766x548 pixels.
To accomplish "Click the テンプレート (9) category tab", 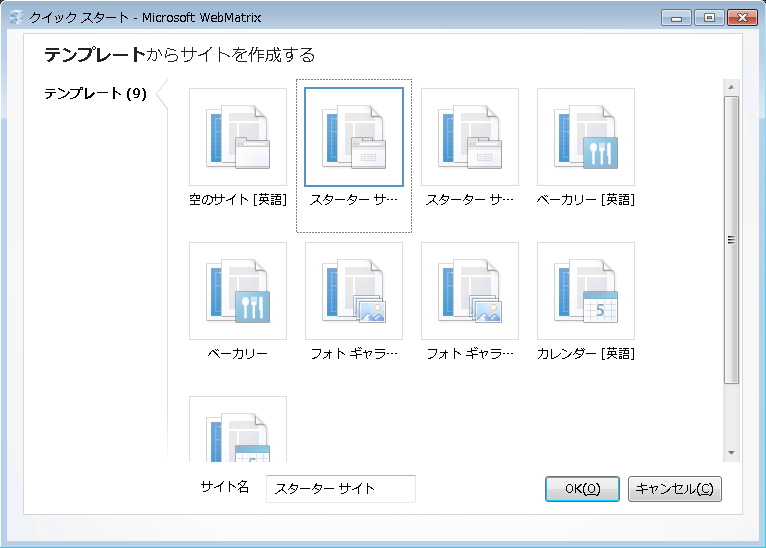I will (95, 93).
